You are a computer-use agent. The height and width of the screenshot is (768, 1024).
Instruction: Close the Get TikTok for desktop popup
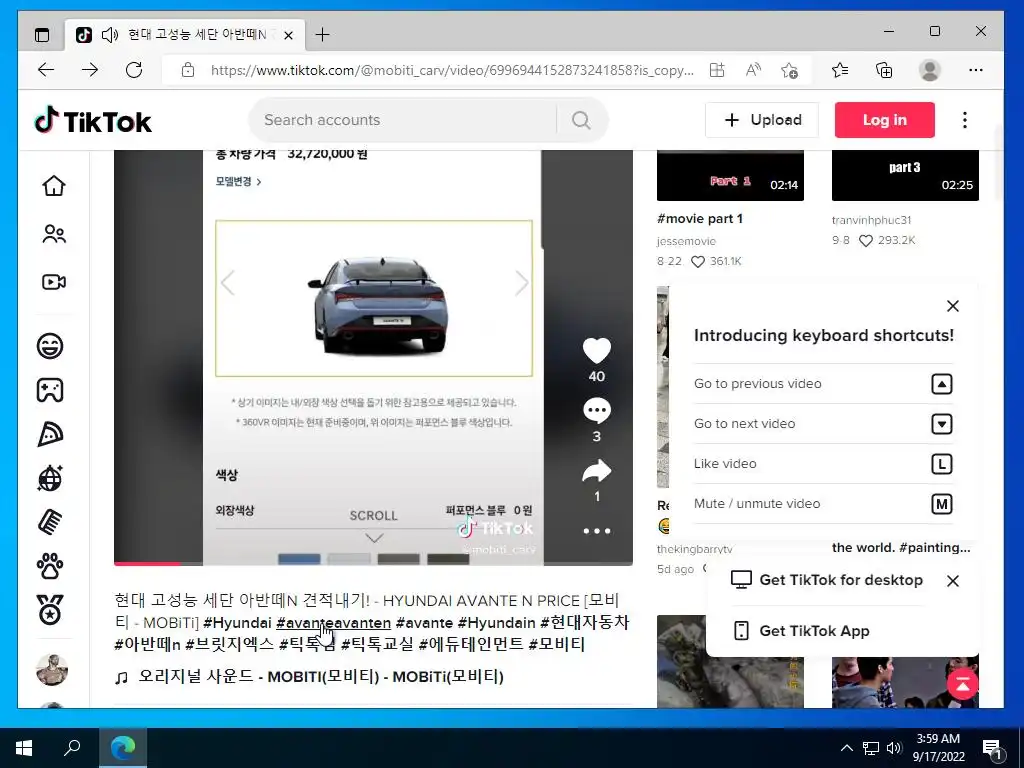pyautogui.click(x=953, y=581)
